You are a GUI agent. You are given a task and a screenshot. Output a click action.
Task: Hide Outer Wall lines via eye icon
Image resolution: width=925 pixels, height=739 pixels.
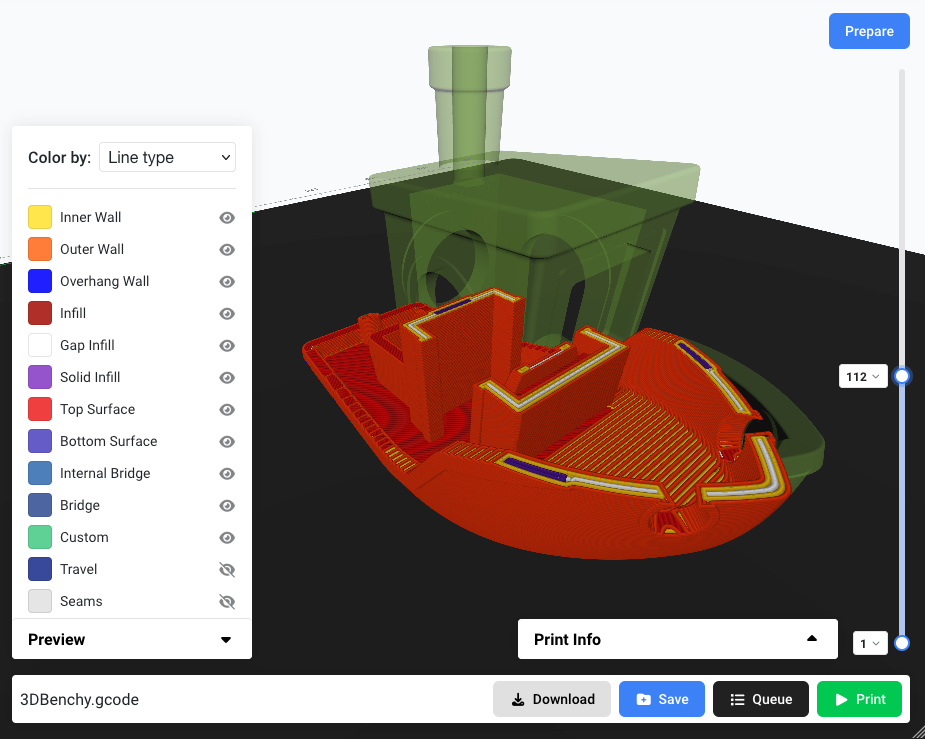click(227, 249)
